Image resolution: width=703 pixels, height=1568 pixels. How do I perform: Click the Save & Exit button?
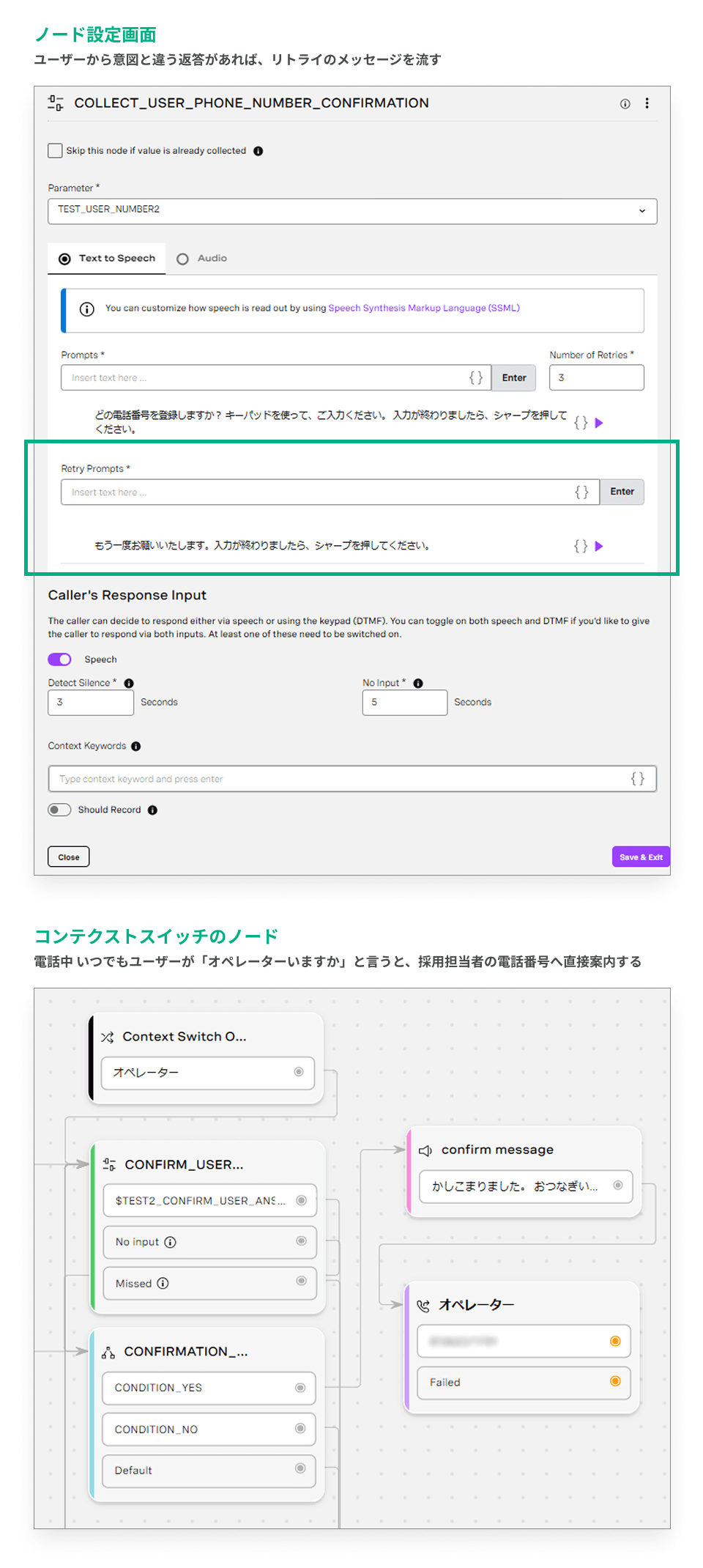[x=641, y=857]
